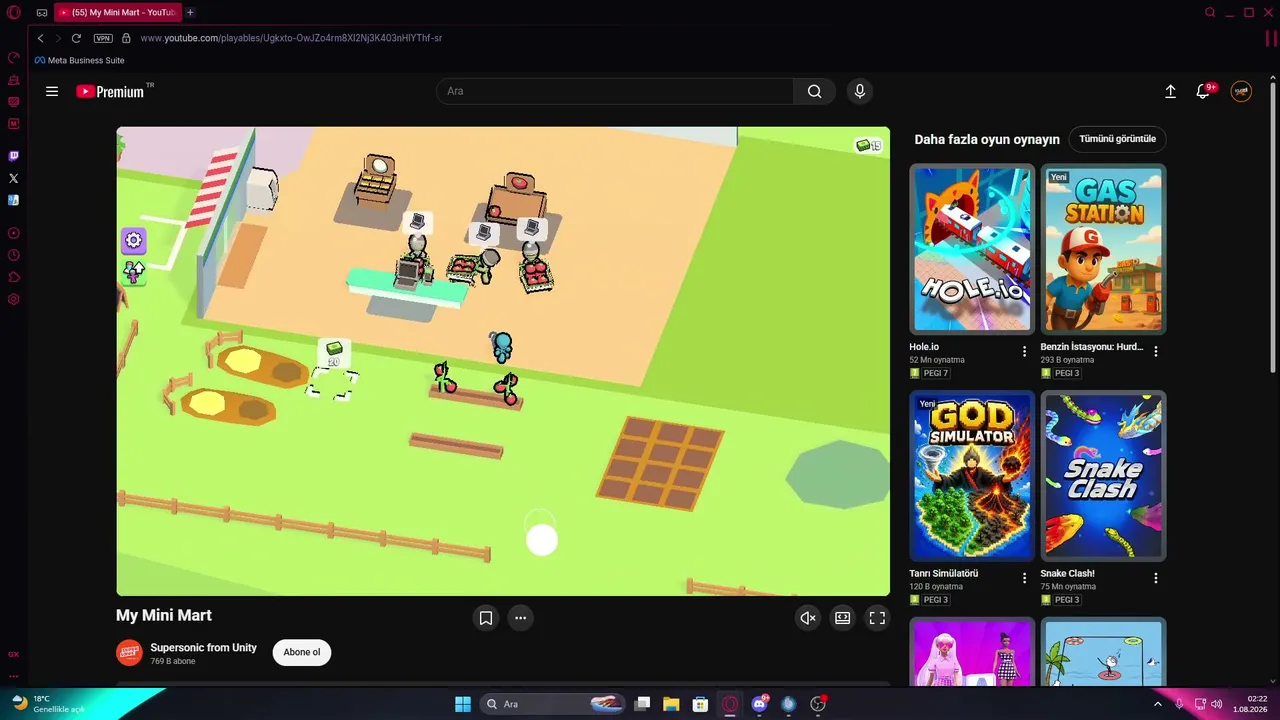This screenshot has height=720, width=1280.
Task: Open Discord from the taskbar
Action: [760, 704]
